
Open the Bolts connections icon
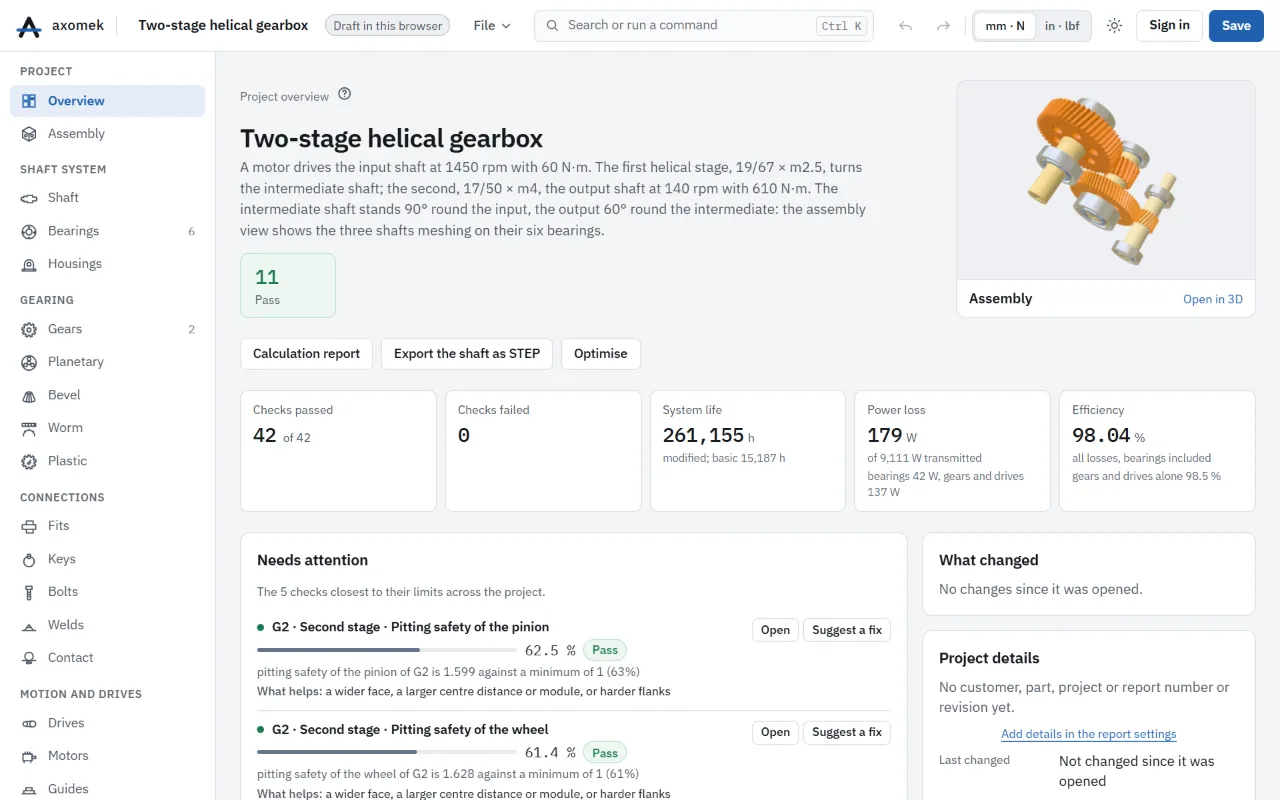click(x=29, y=592)
